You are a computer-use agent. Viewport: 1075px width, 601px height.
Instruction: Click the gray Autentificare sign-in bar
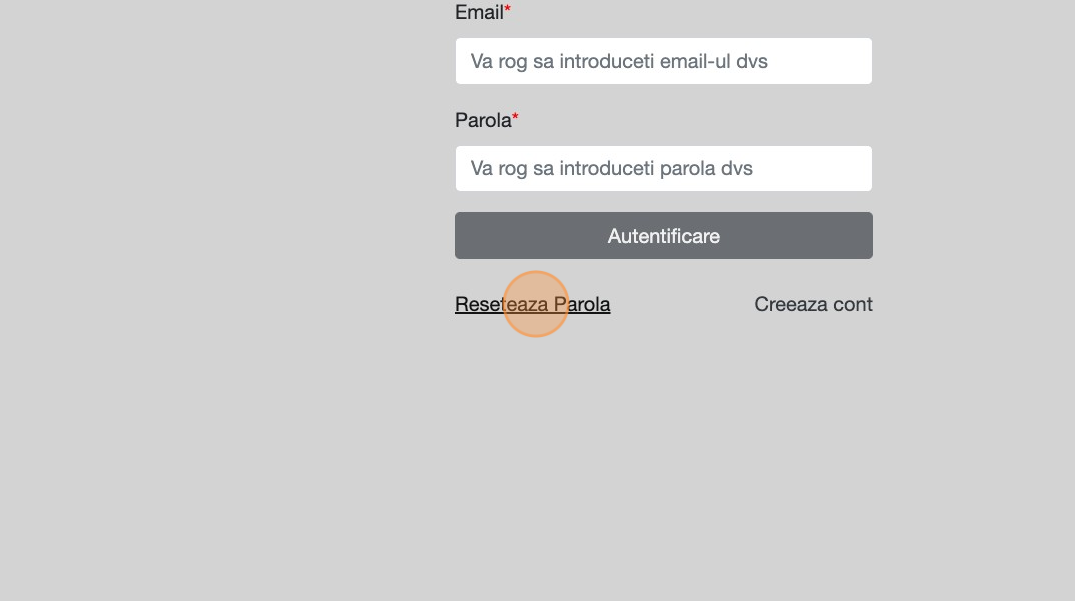coord(663,236)
